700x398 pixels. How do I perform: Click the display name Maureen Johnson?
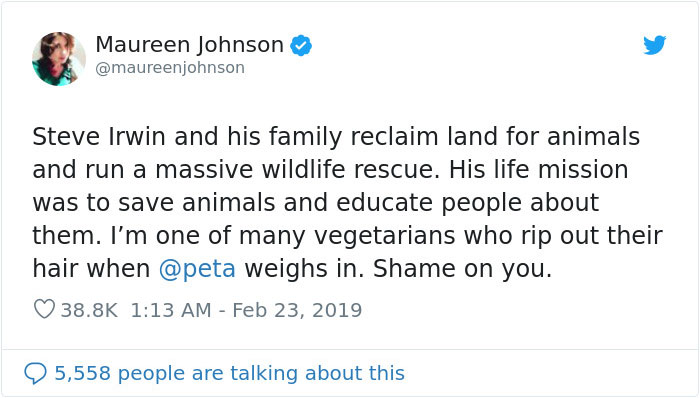(190, 45)
